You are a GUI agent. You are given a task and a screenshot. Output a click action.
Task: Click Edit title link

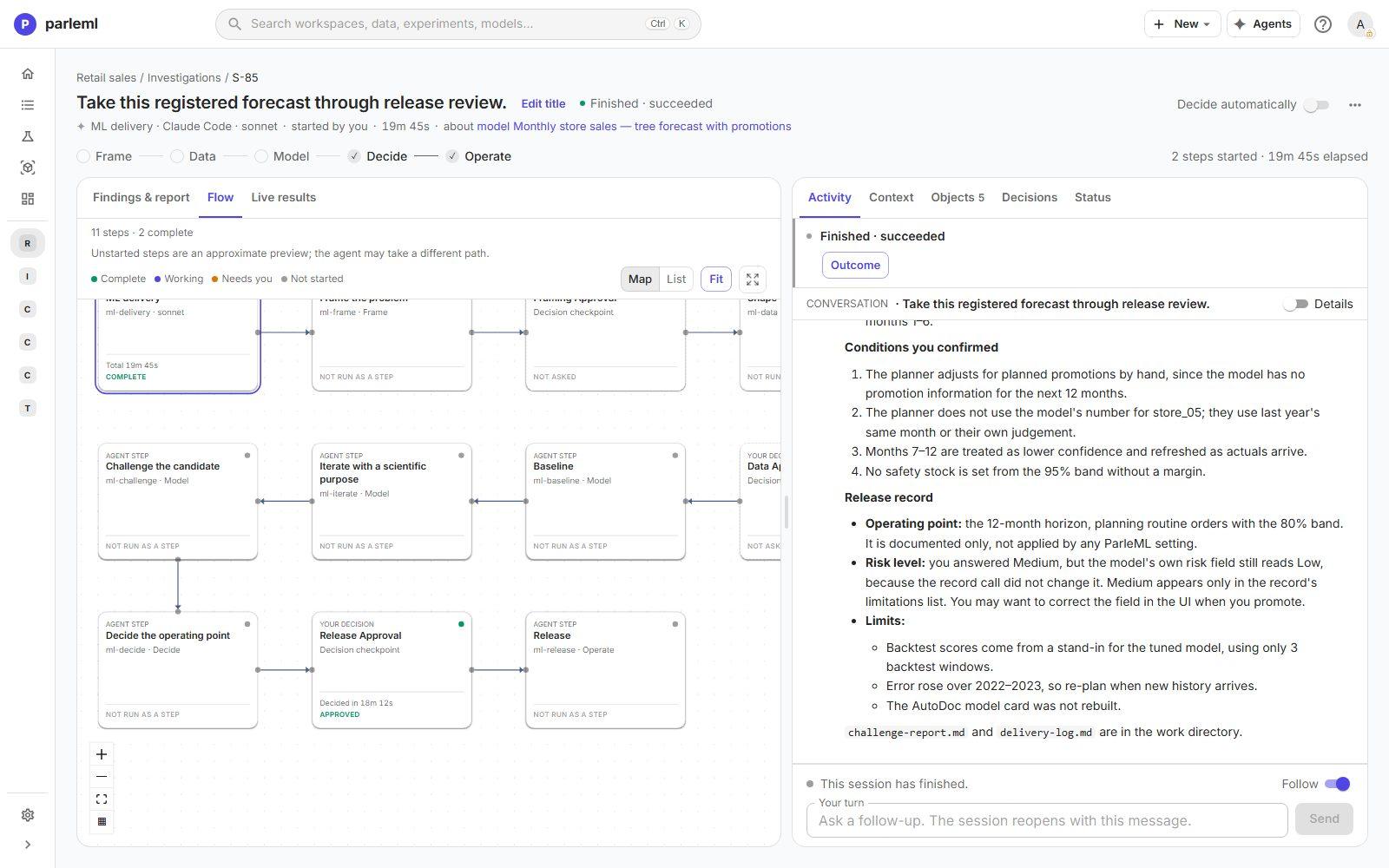coord(543,103)
